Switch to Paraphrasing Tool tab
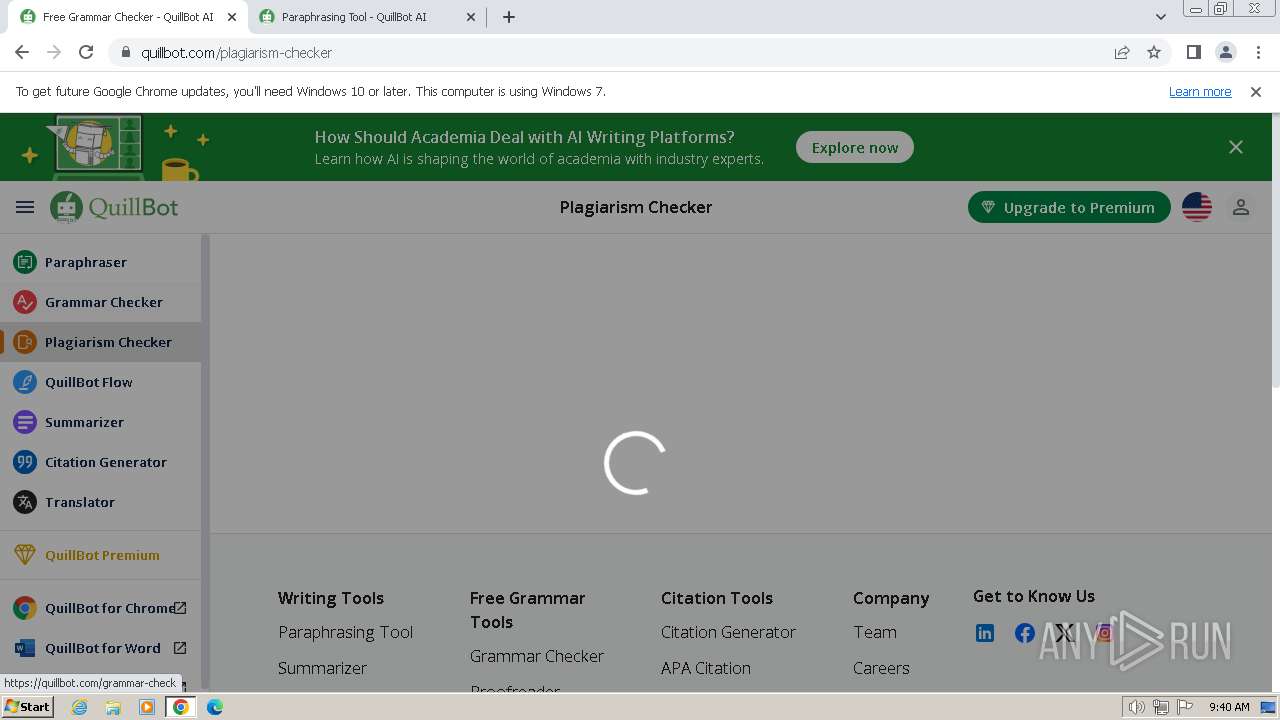Image resolution: width=1280 pixels, height=720 pixels. pos(367,17)
